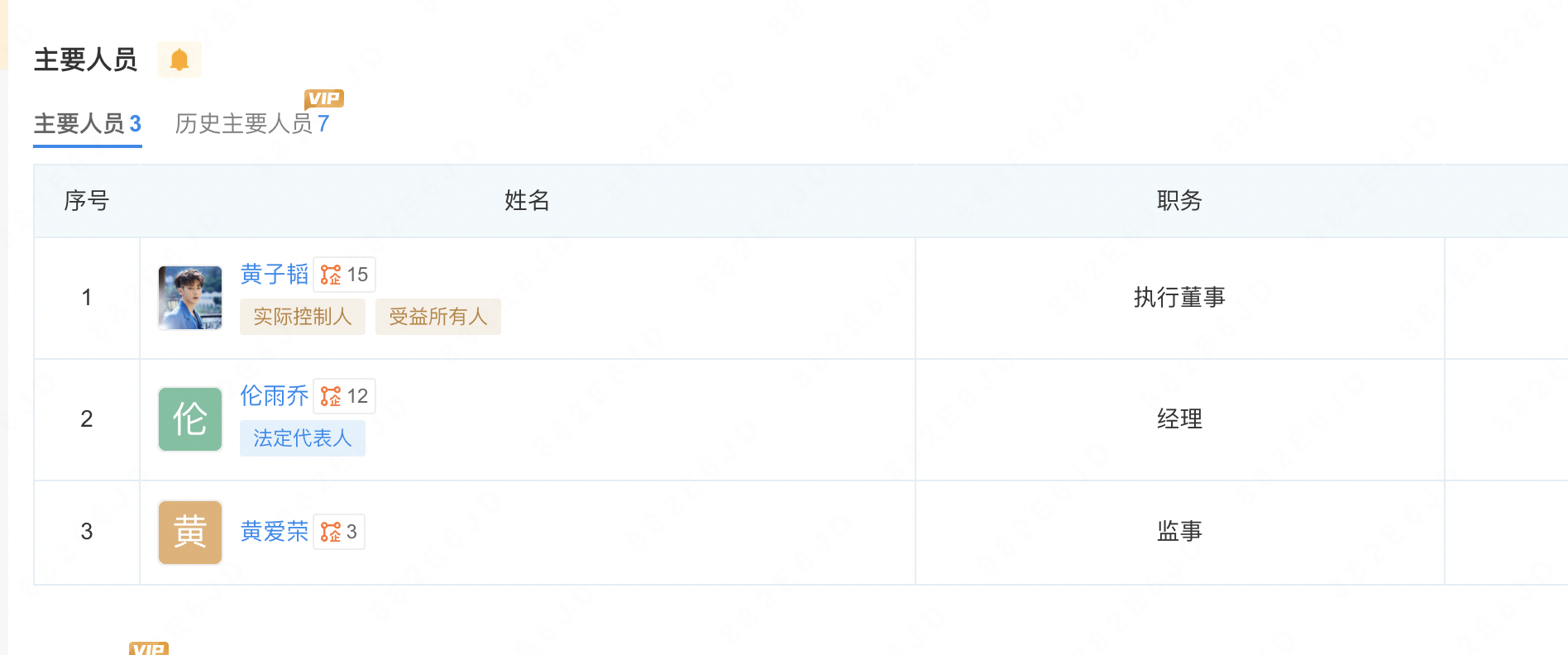Click the 姓名 column header

(527, 200)
